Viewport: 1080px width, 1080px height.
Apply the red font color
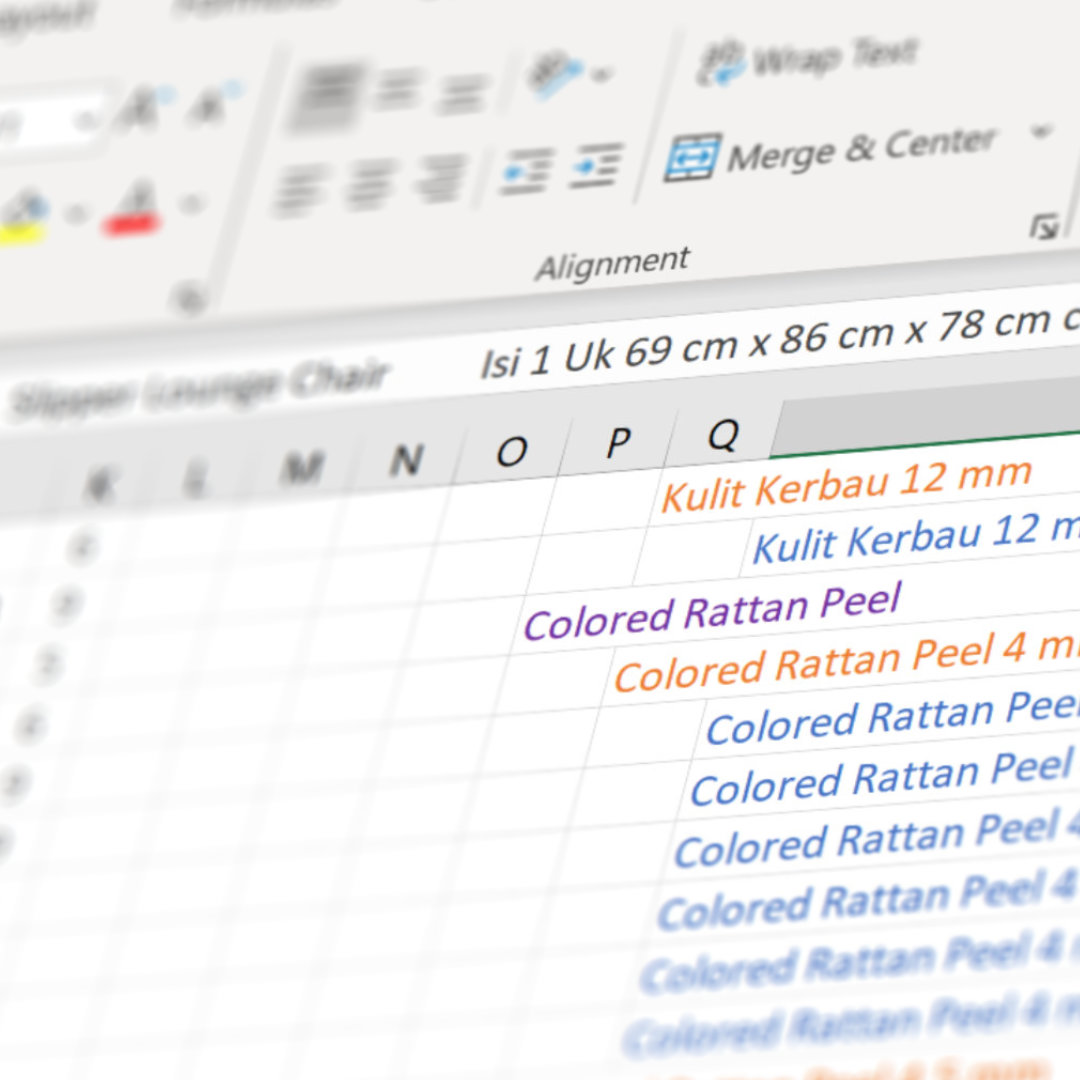133,210
